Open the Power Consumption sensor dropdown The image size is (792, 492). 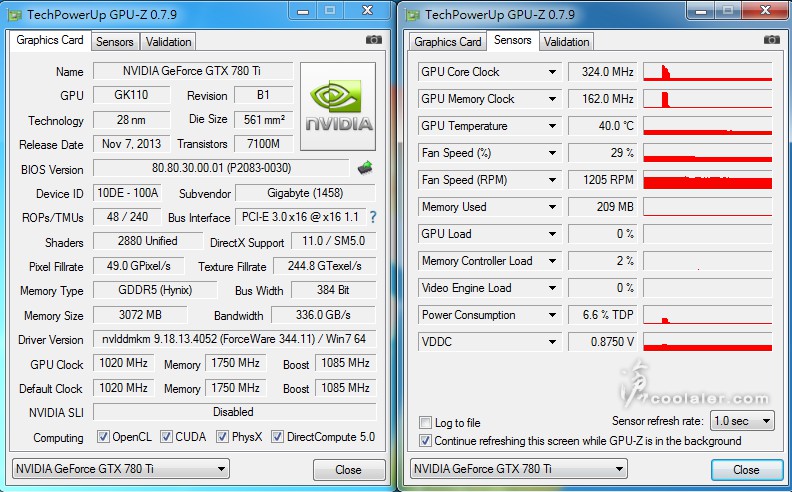click(552, 315)
